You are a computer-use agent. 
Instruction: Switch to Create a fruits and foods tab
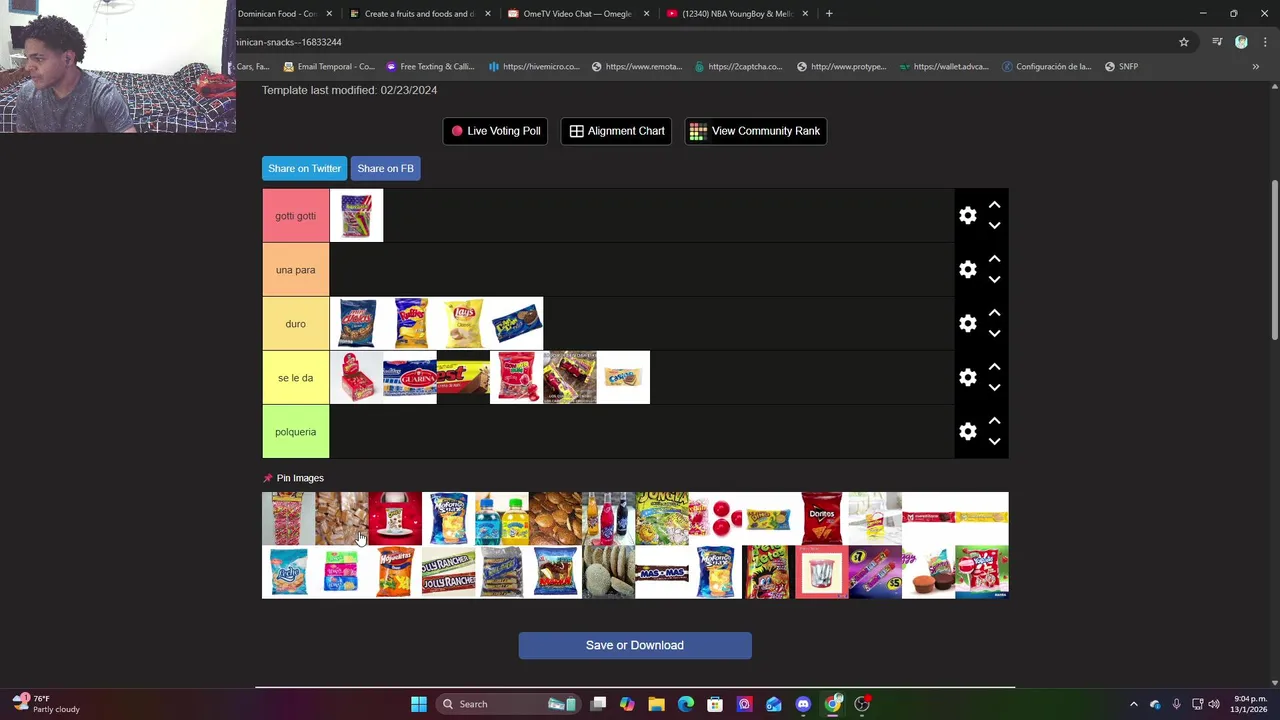[x=418, y=14]
